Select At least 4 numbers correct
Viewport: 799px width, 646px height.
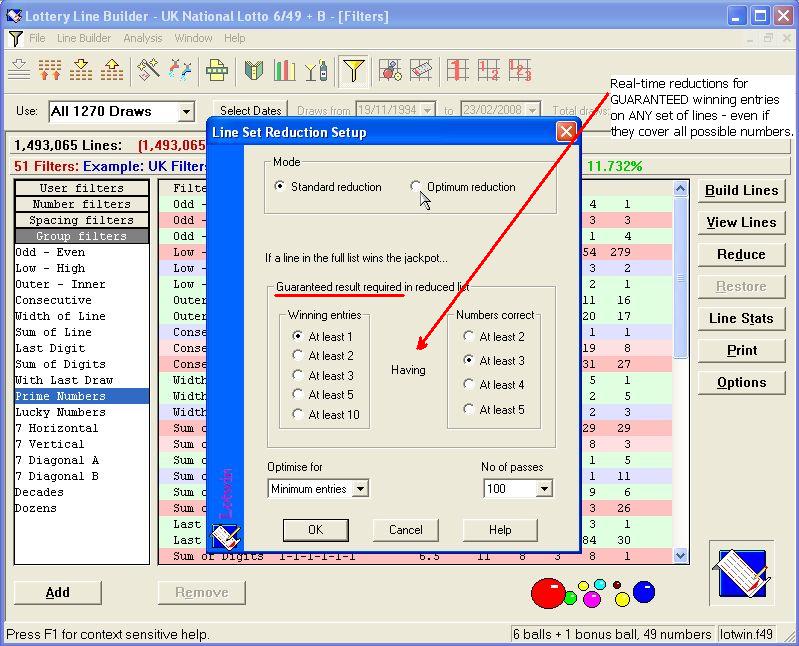[469, 385]
